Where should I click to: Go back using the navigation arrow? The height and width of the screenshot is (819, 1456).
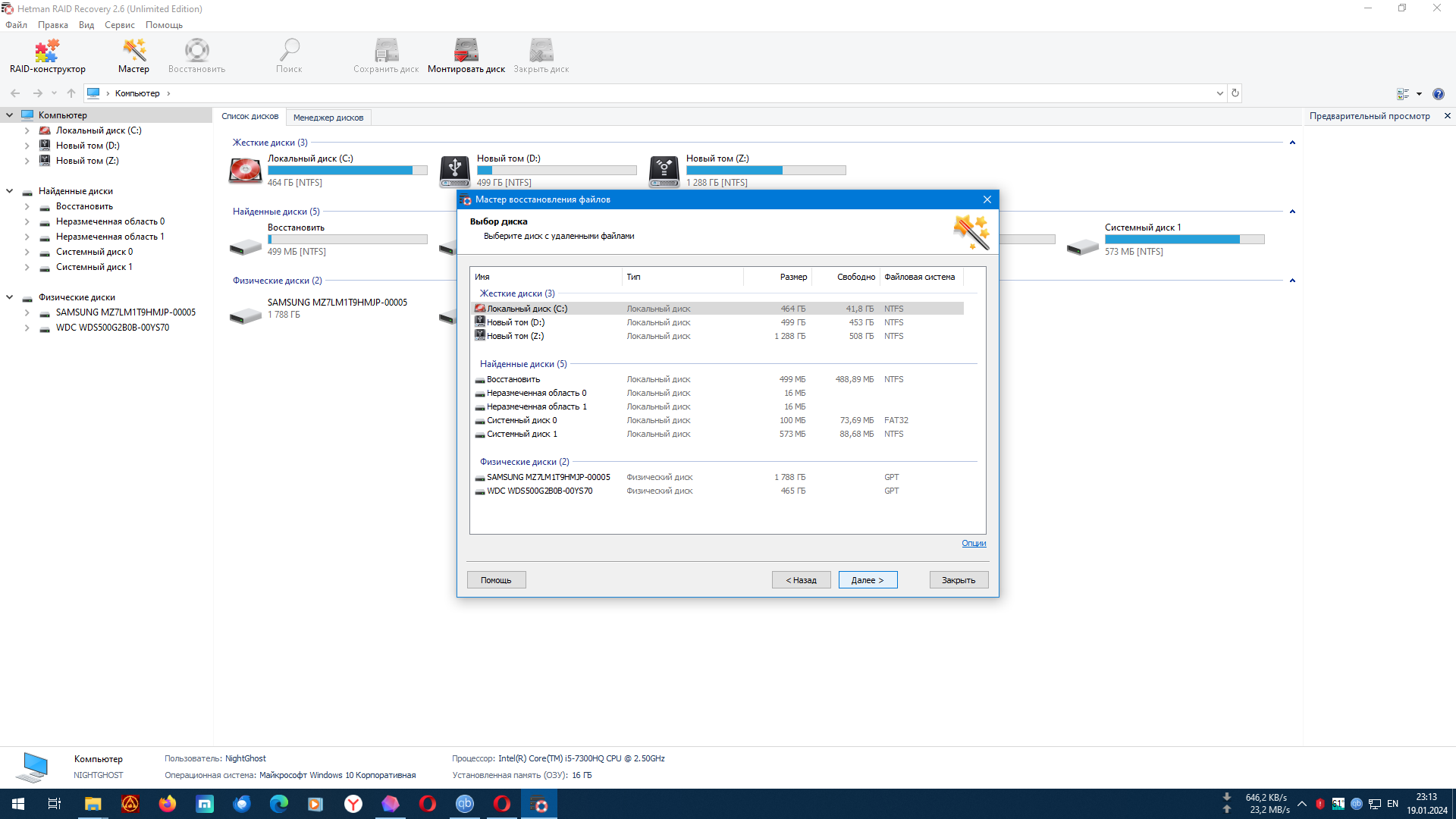point(15,93)
